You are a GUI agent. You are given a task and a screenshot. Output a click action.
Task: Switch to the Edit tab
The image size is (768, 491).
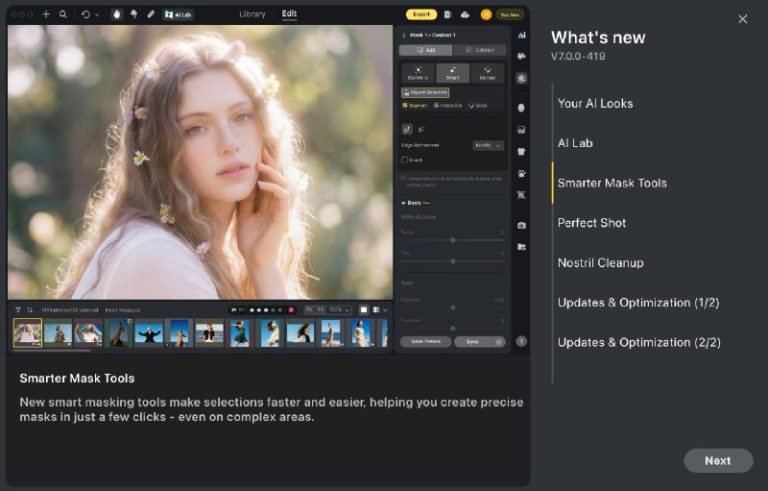(x=289, y=14)
